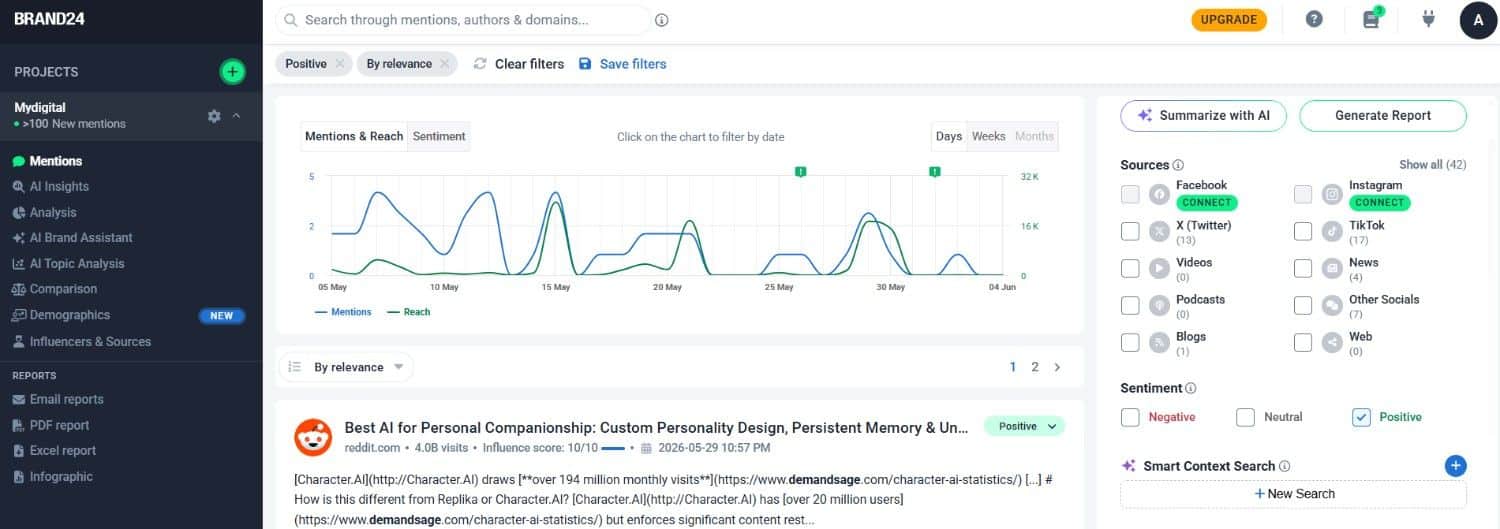
Task: Select Weeks chart granularity
Action: [x=988, y=136]
